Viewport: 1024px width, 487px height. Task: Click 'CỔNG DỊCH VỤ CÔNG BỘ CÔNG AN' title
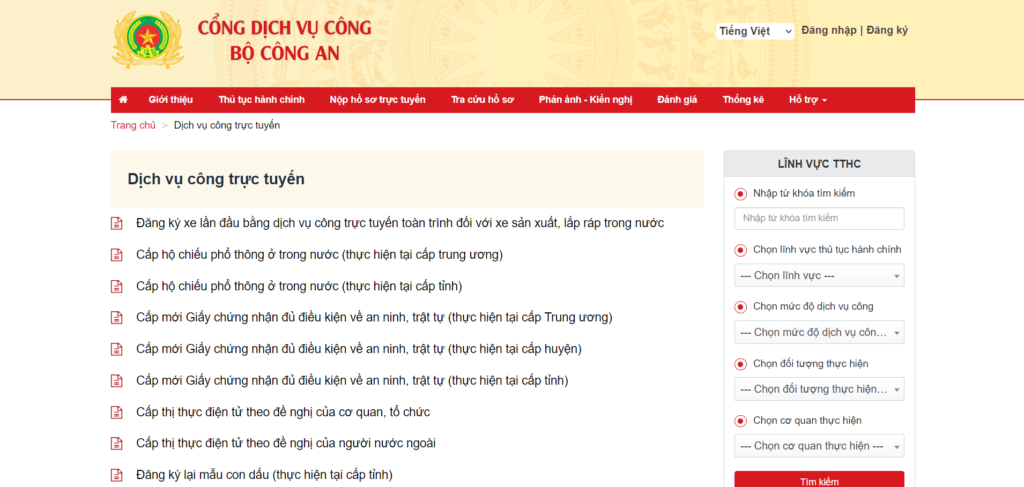[285, 40]
